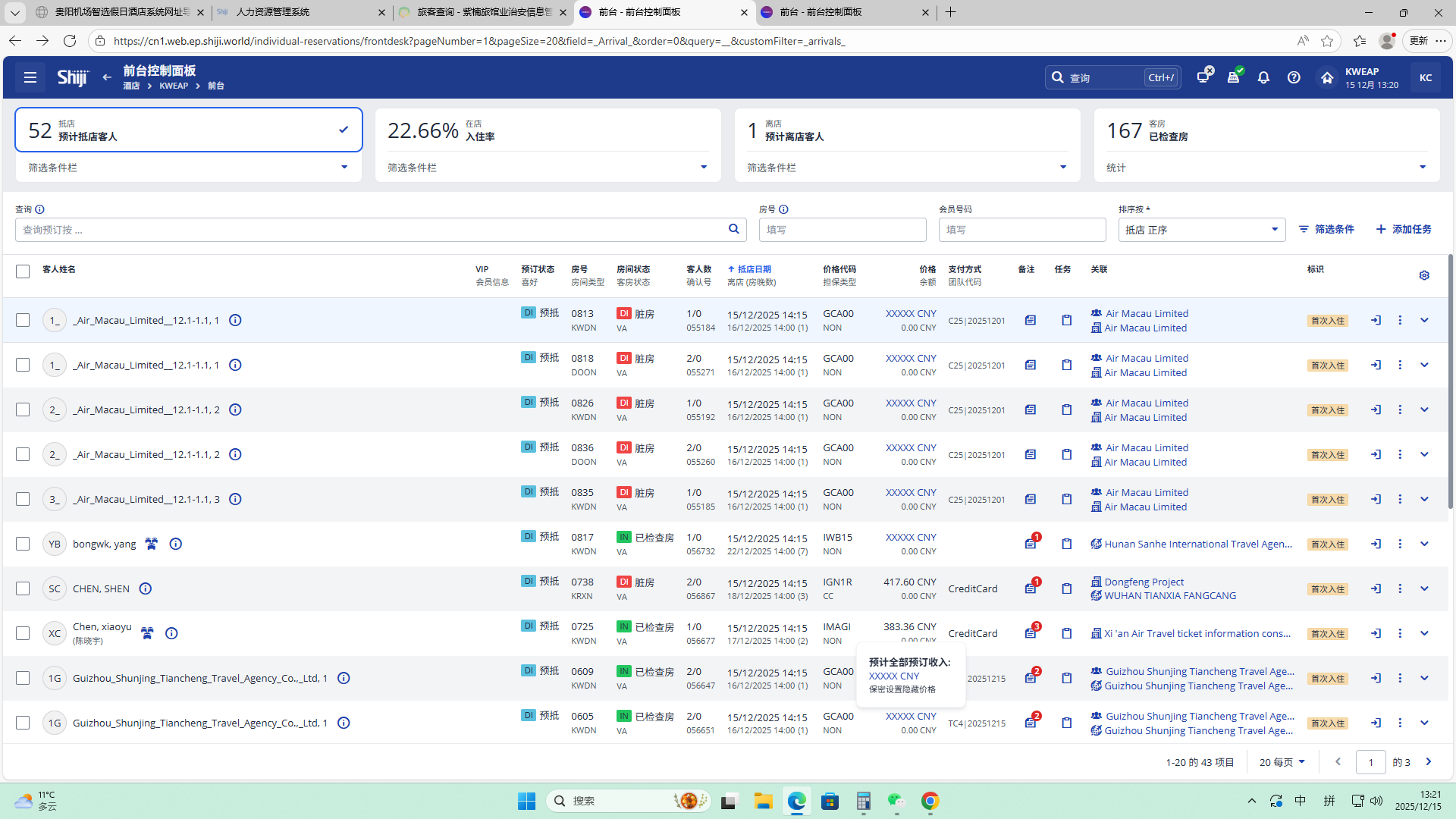Click the 添加任务 button
This screenshot has height=819, width=1456.
(x=1404, y=229)
